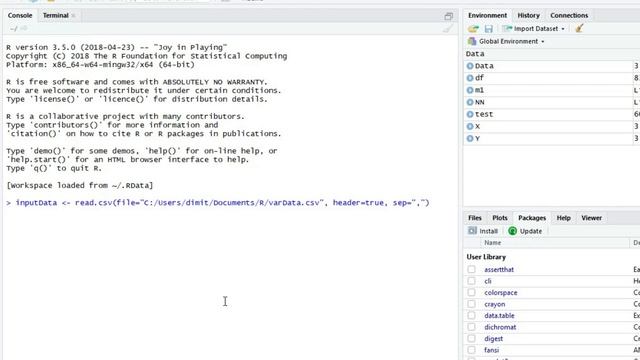
Task: Switch to the Files tab
Action: (x=475, y=218)
